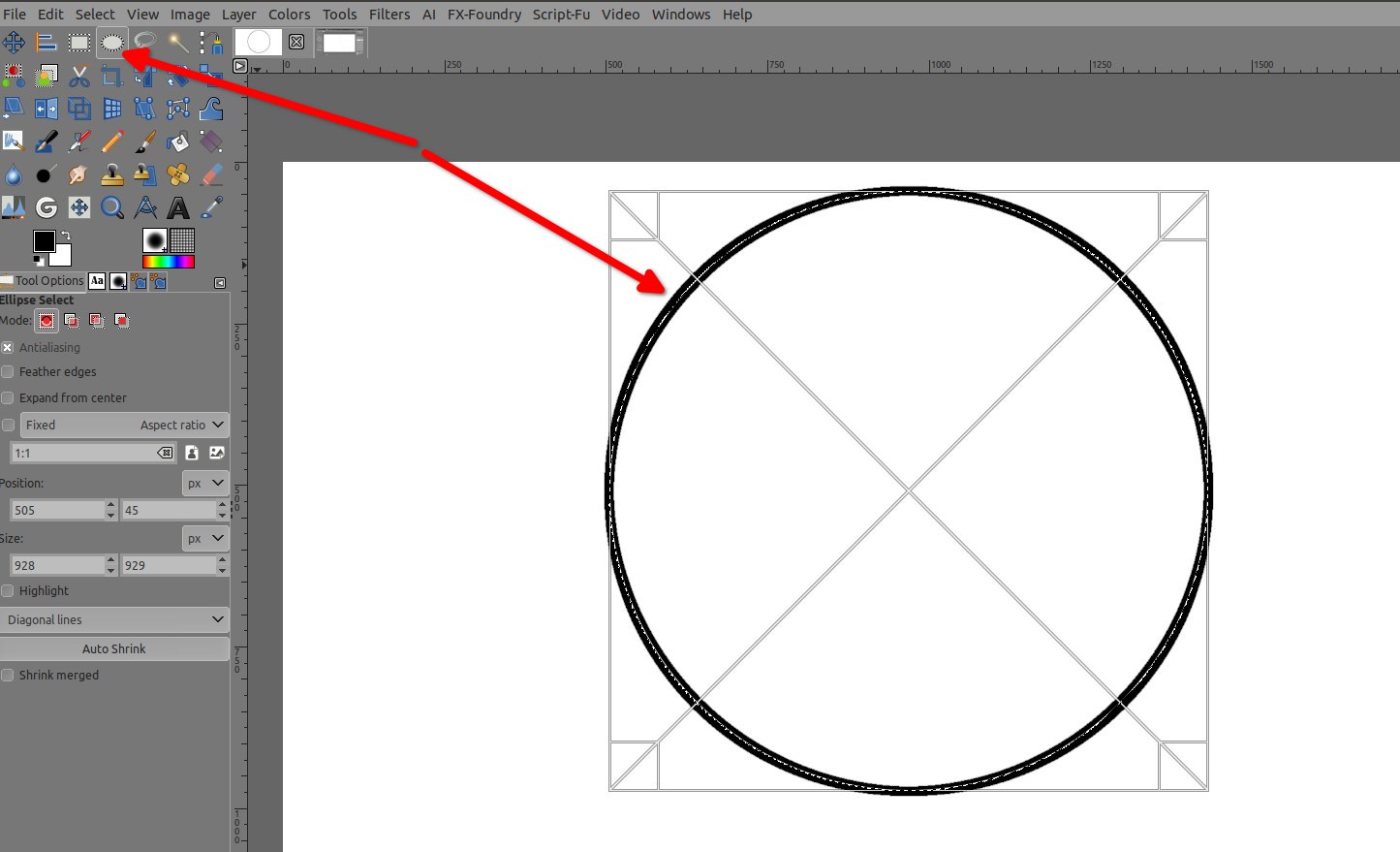Screen dimensions: 1400x852
Task: Select the Color Picker eyedropper tool
Action: 211,207
